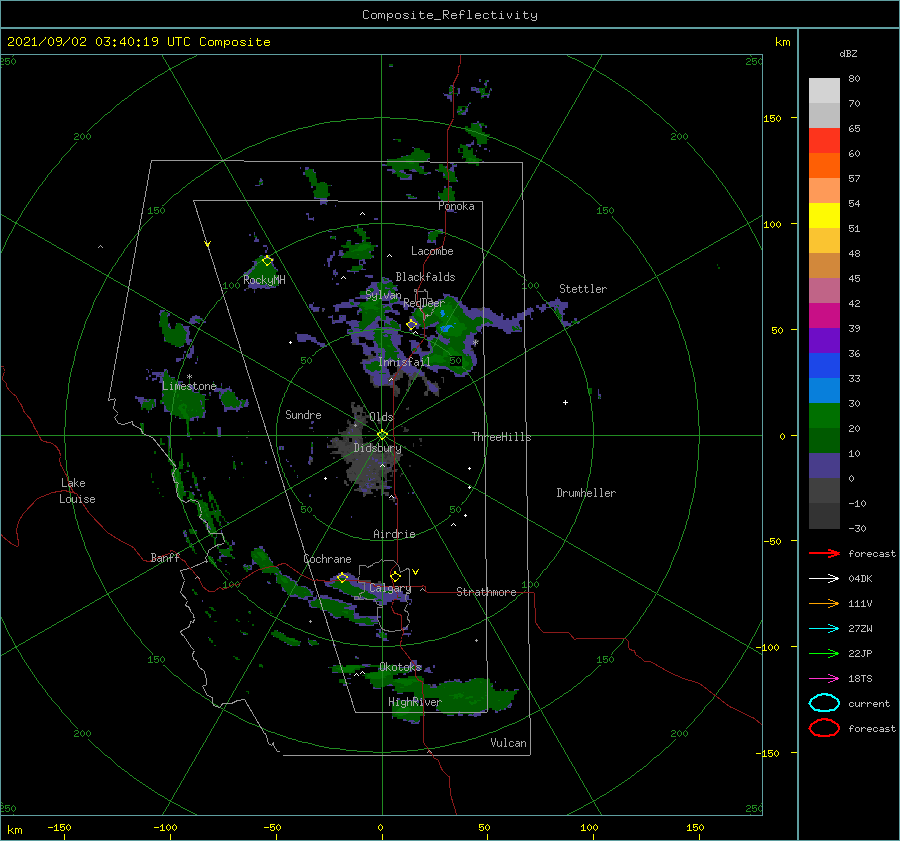Click the green 22JP arrow icon

coord(824,653)
